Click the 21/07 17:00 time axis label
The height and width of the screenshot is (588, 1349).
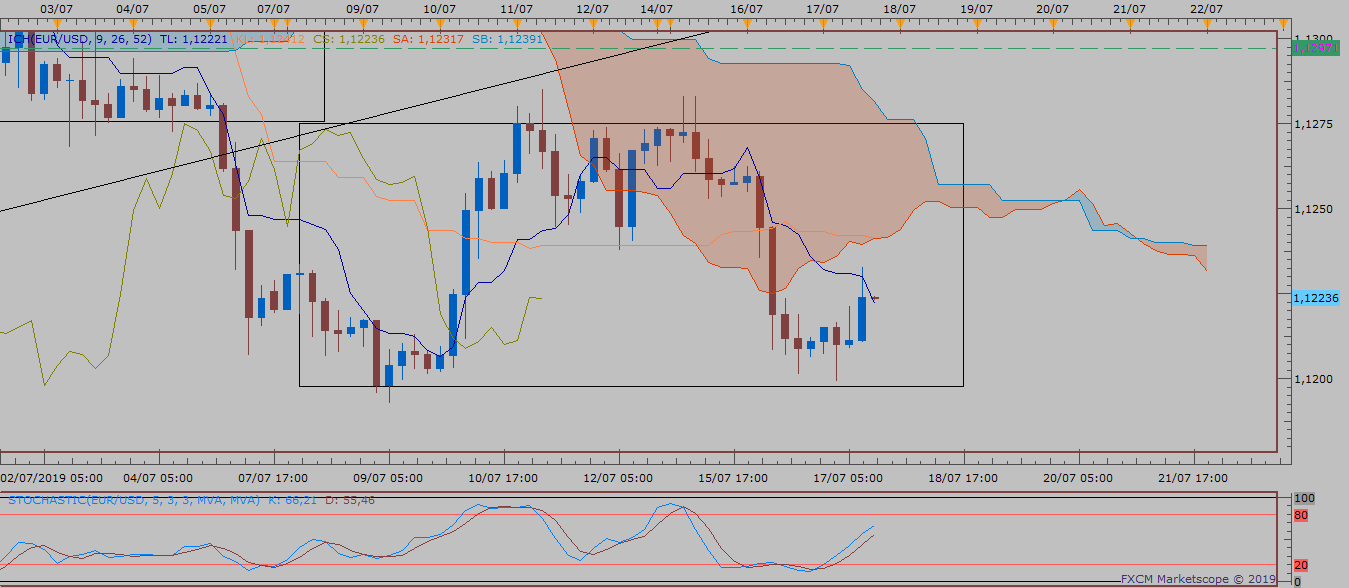point(1194,478)
